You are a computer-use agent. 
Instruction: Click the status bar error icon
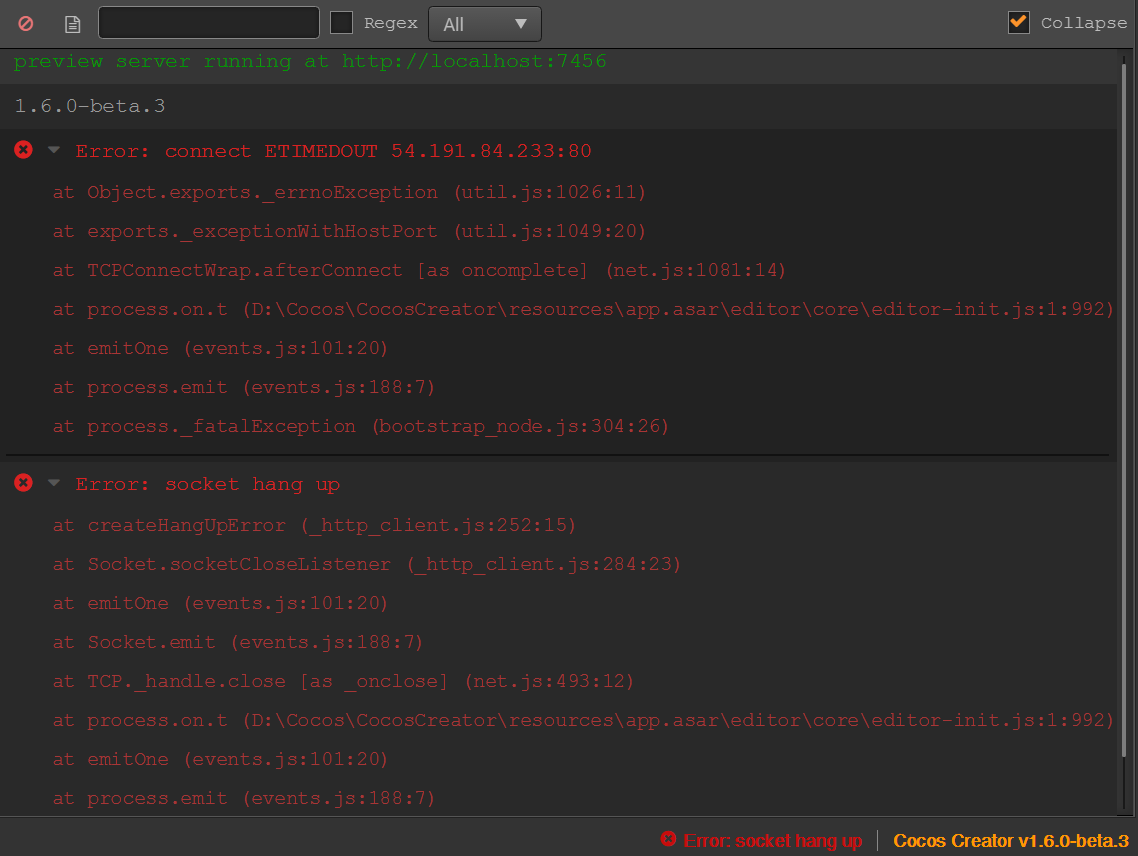pyautogui.click(x=668, y=840)
